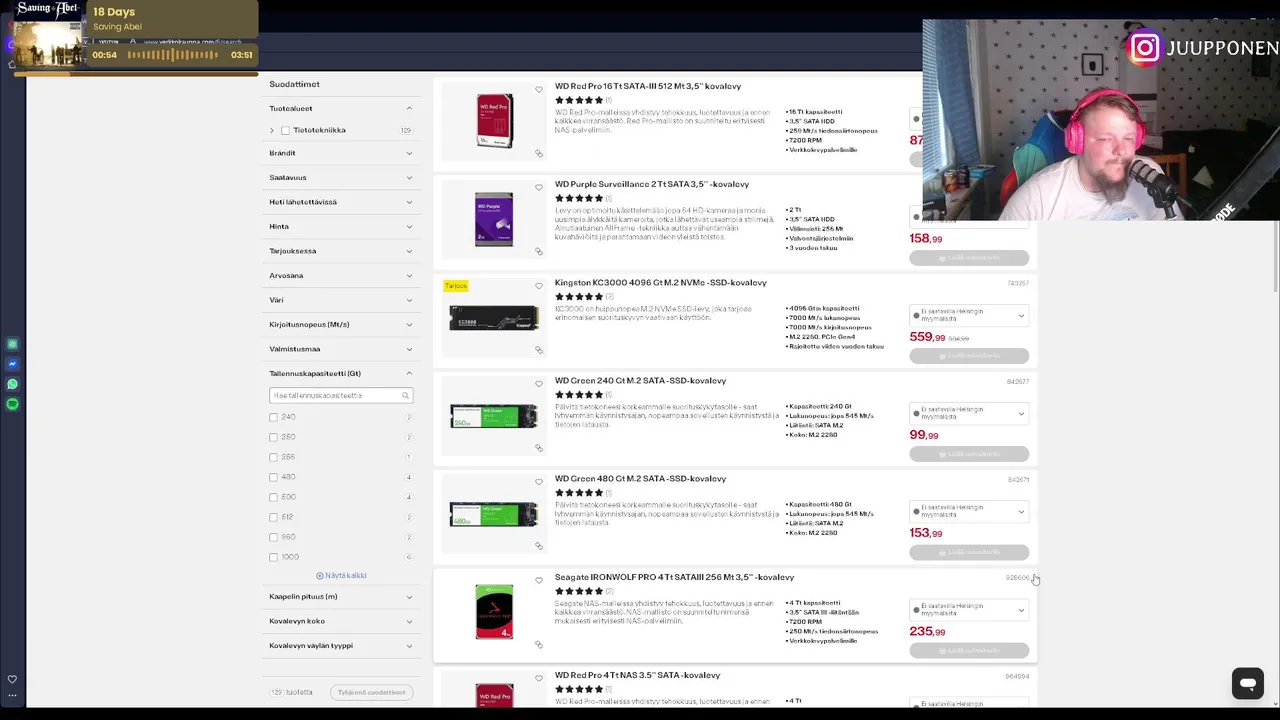Click compare icon for WD Green 480 Gt
This screenshot has height=720, width=1280.
pos(539,545)
